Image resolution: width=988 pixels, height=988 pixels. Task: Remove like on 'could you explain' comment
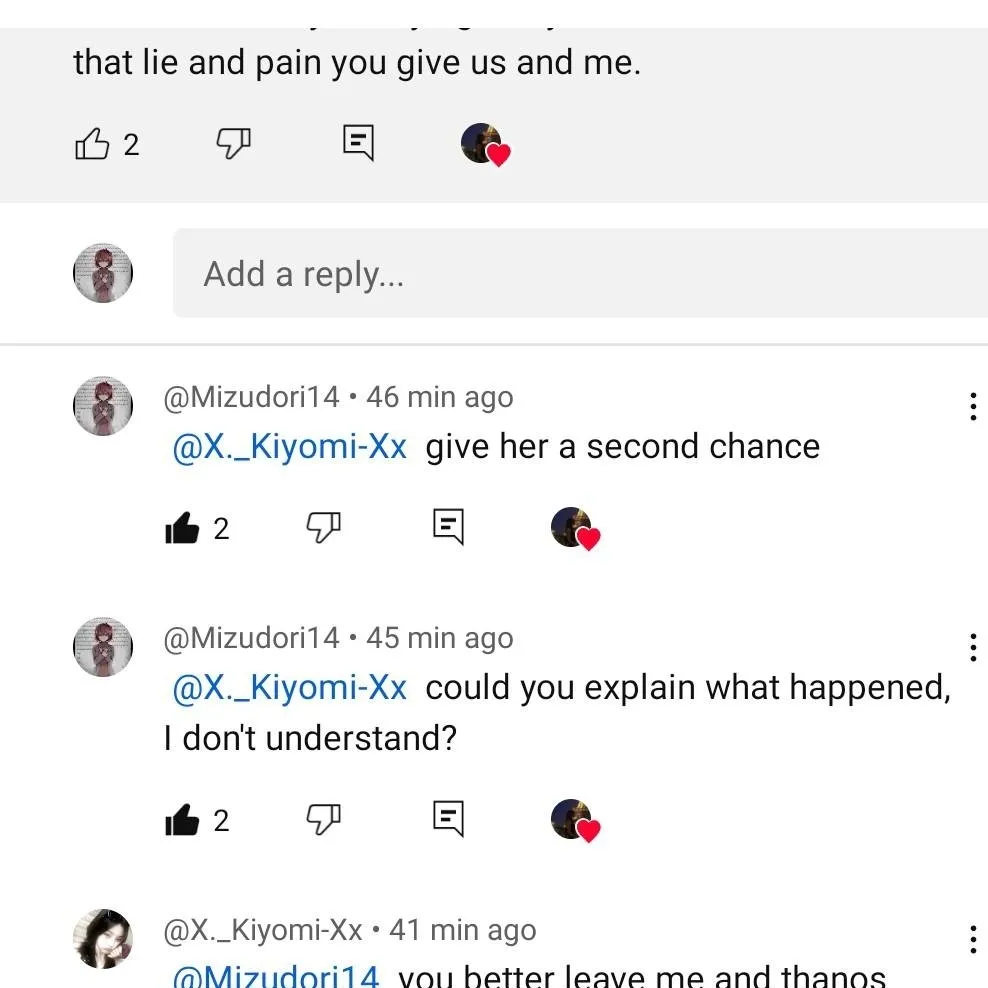point(182,821)
